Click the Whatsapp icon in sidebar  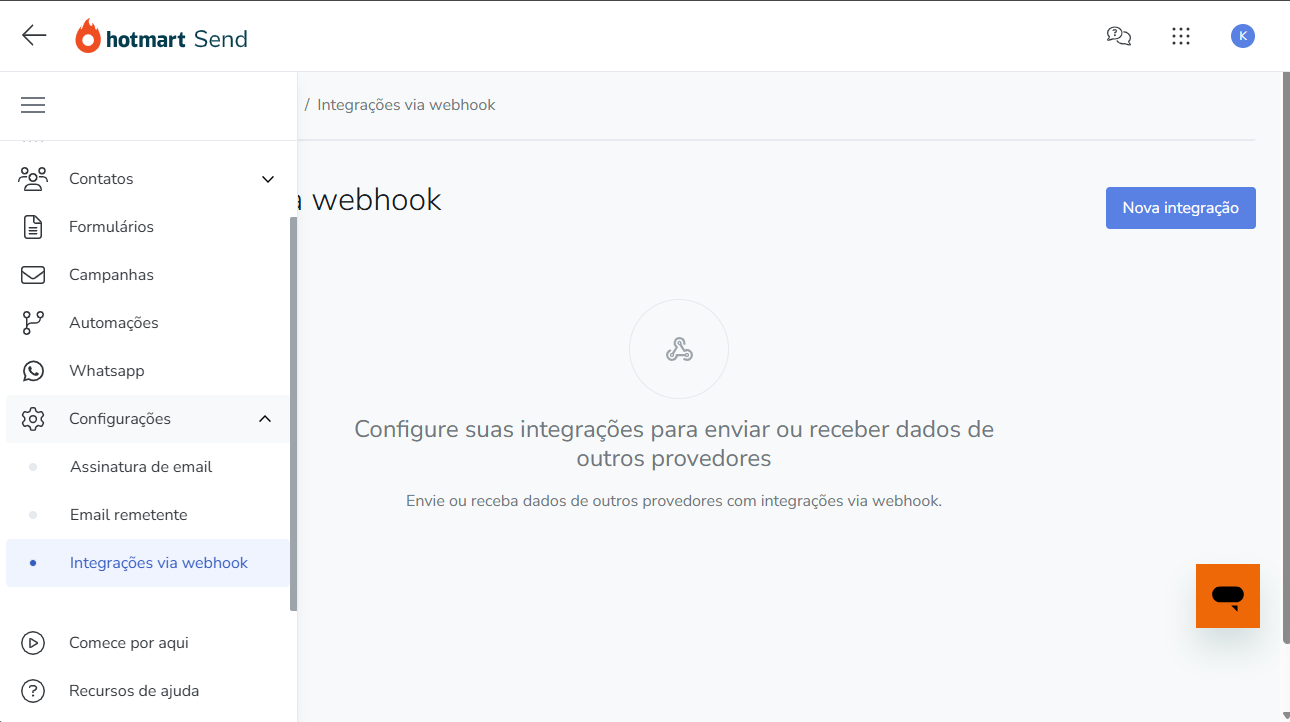(x=33, y=371)
